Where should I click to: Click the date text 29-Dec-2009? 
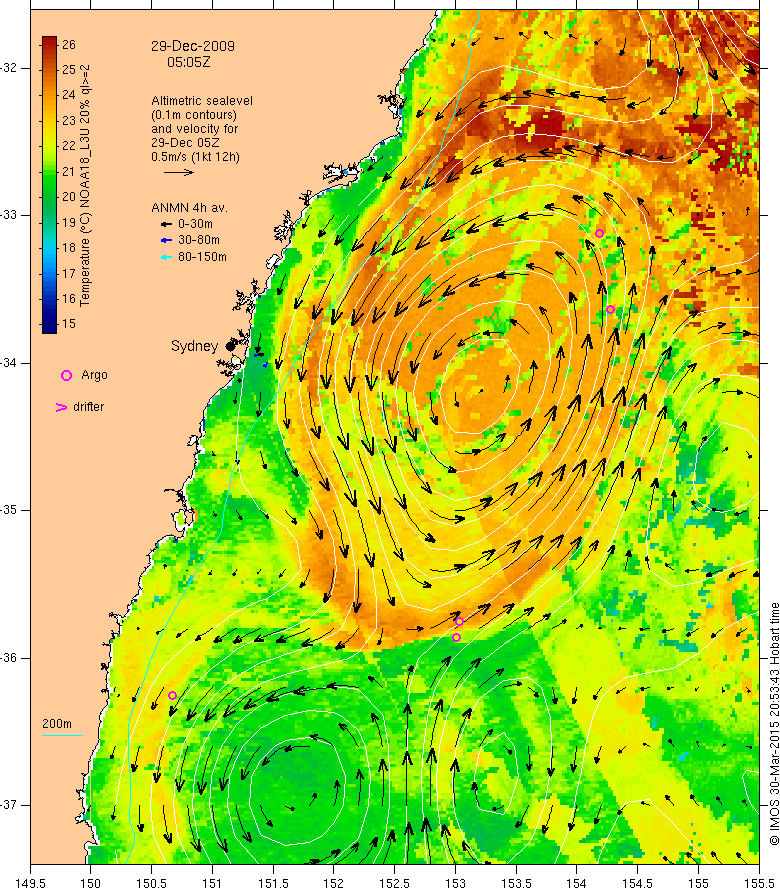pos(192,46)
